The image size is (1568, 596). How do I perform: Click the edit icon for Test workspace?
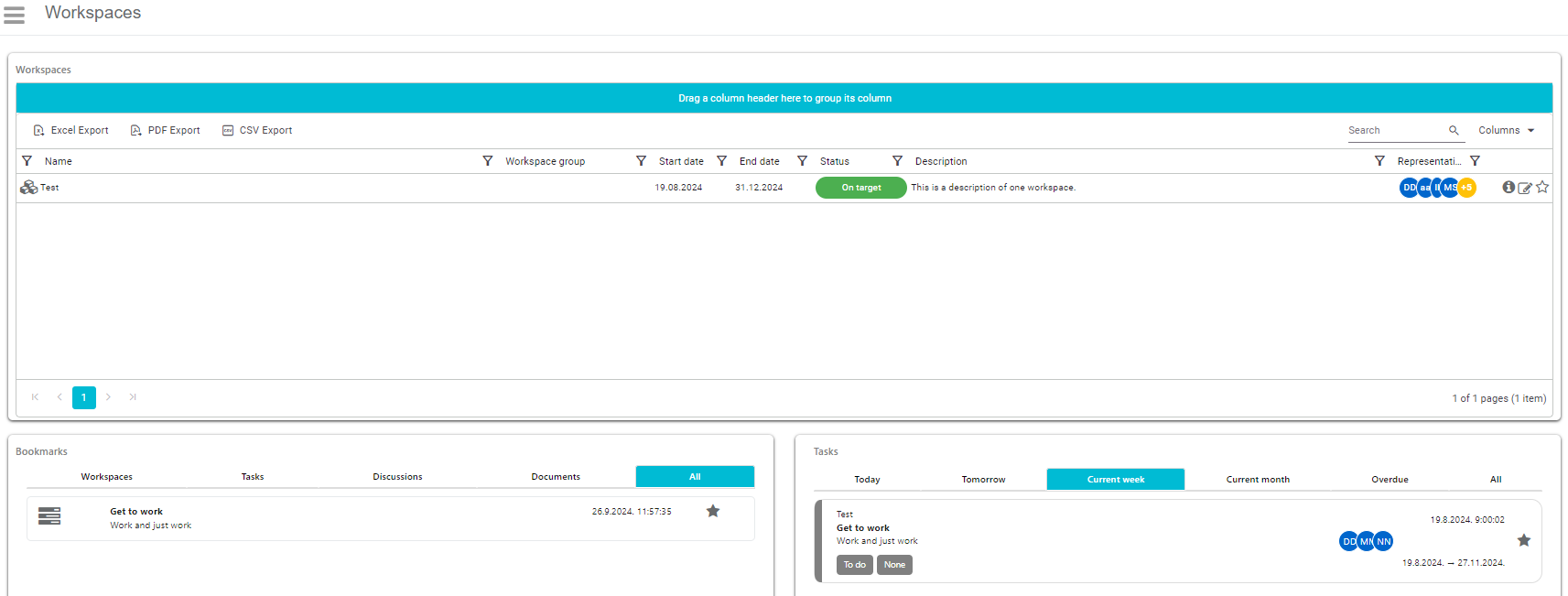[1524, 188]
